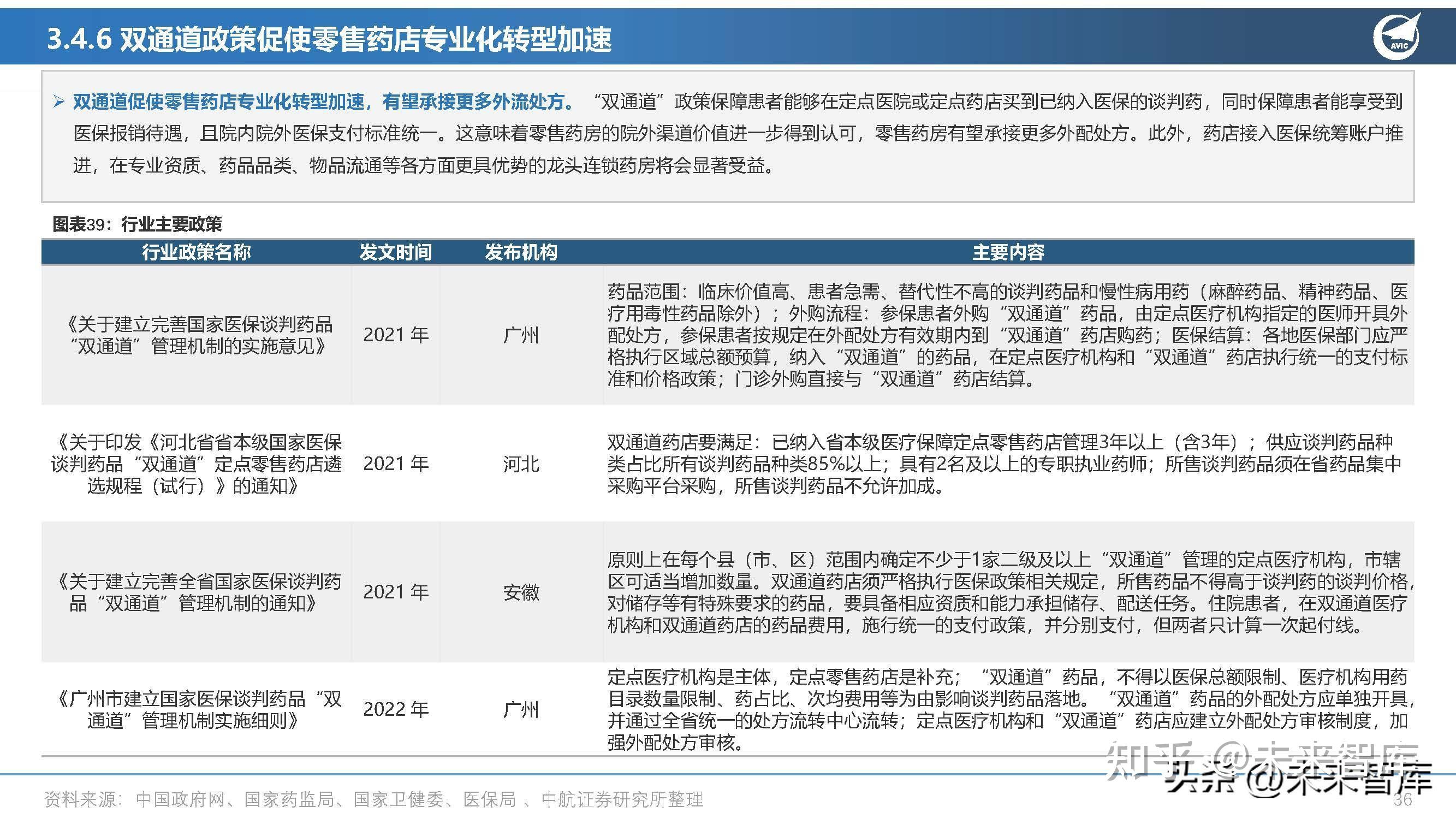This screenshot has height=819, width=1456.
Task: Select the bold blue sentence 双通道促使零售药店专业化转型加速
Action: tap(323, 102)
